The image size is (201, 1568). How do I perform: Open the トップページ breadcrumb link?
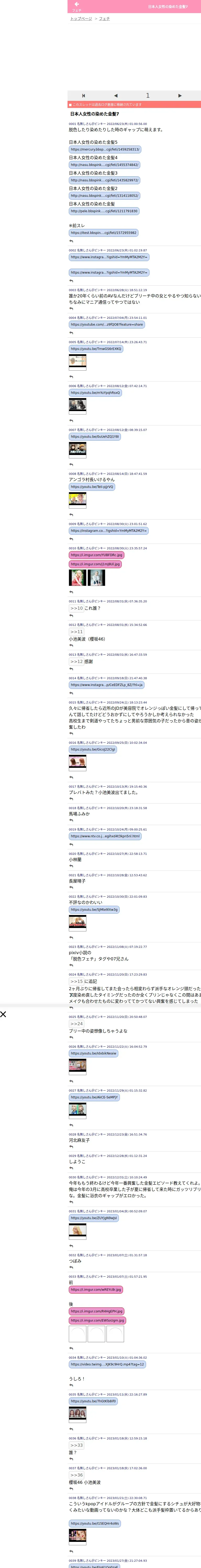[81, 19]
